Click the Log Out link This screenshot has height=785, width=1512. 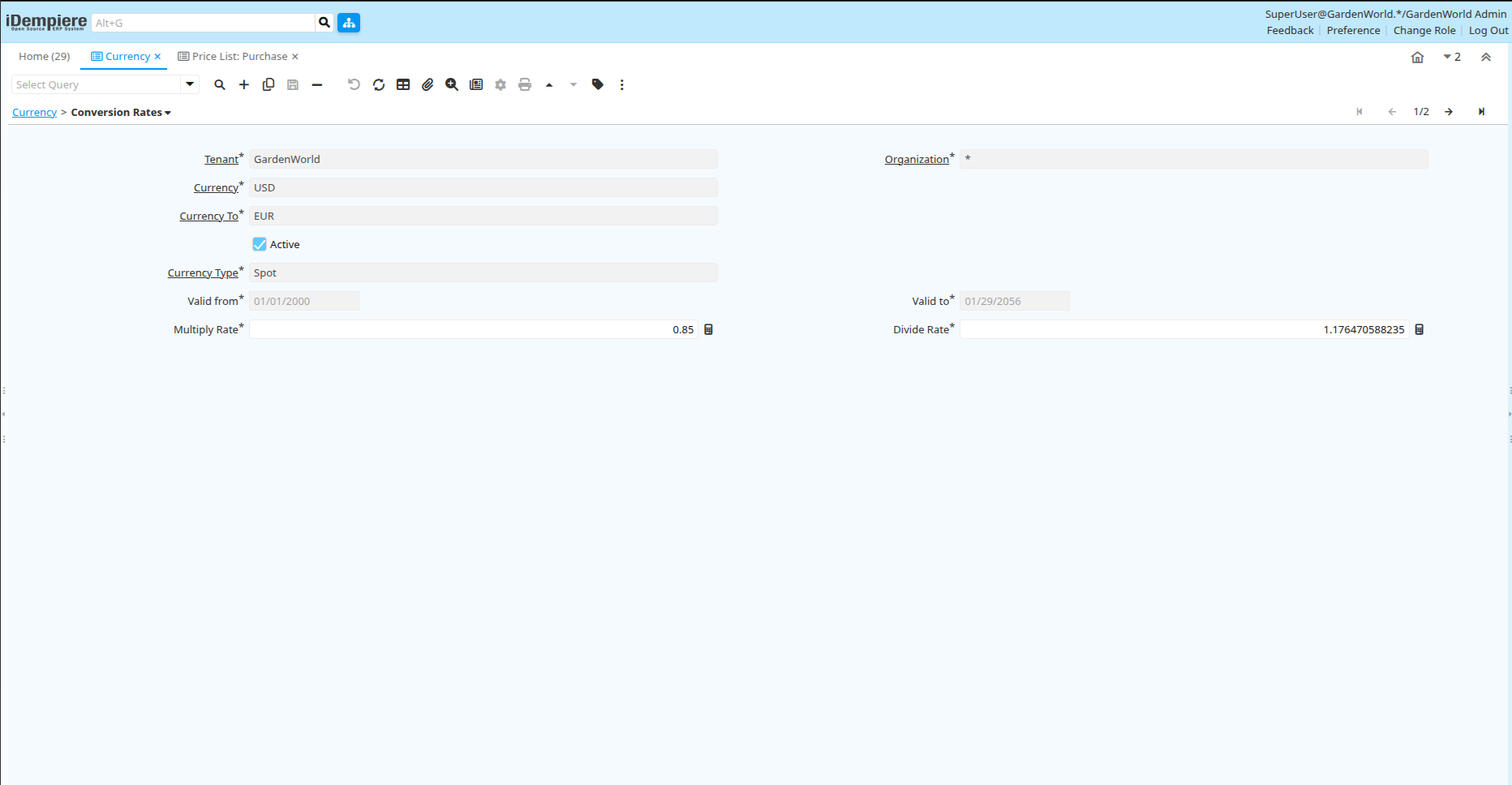[x=1488, y=30]
